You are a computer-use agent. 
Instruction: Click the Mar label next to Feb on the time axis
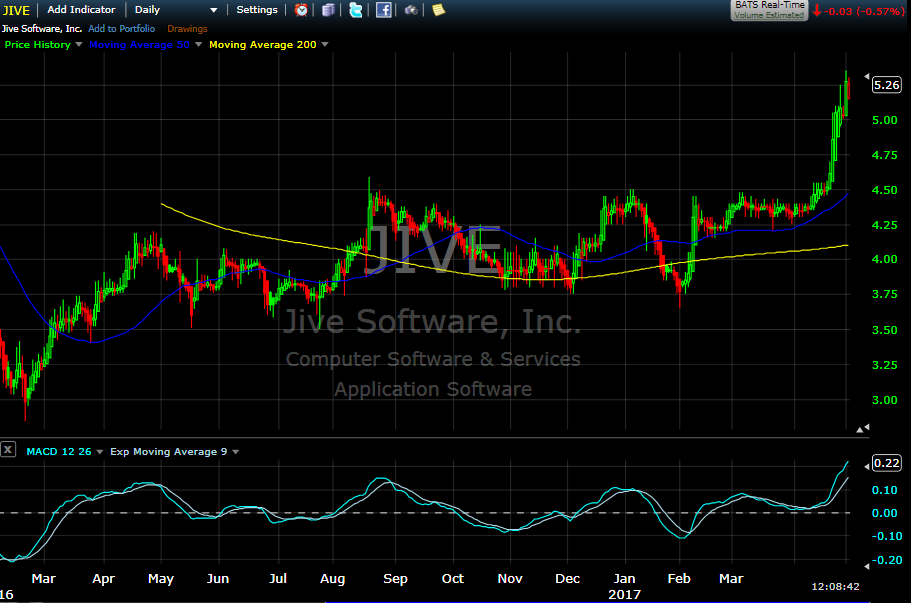click(731, 579)
